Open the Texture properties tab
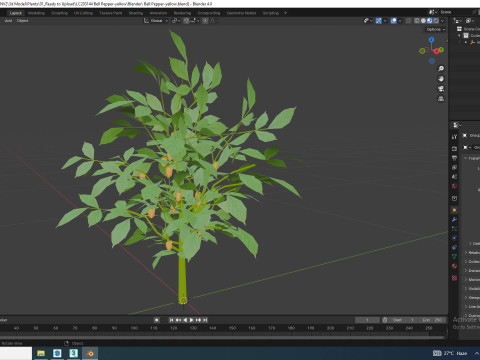Image resolution: width=480 pixels, height=360 pixels. pos(454,278)
